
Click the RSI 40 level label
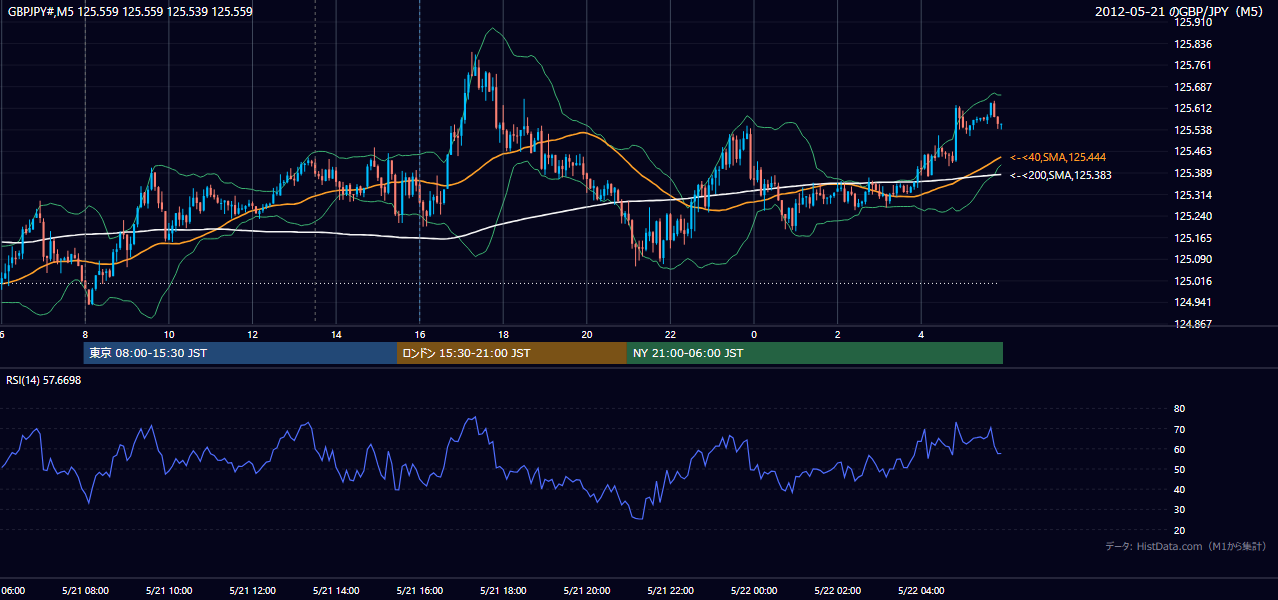tap(1179, 489)
